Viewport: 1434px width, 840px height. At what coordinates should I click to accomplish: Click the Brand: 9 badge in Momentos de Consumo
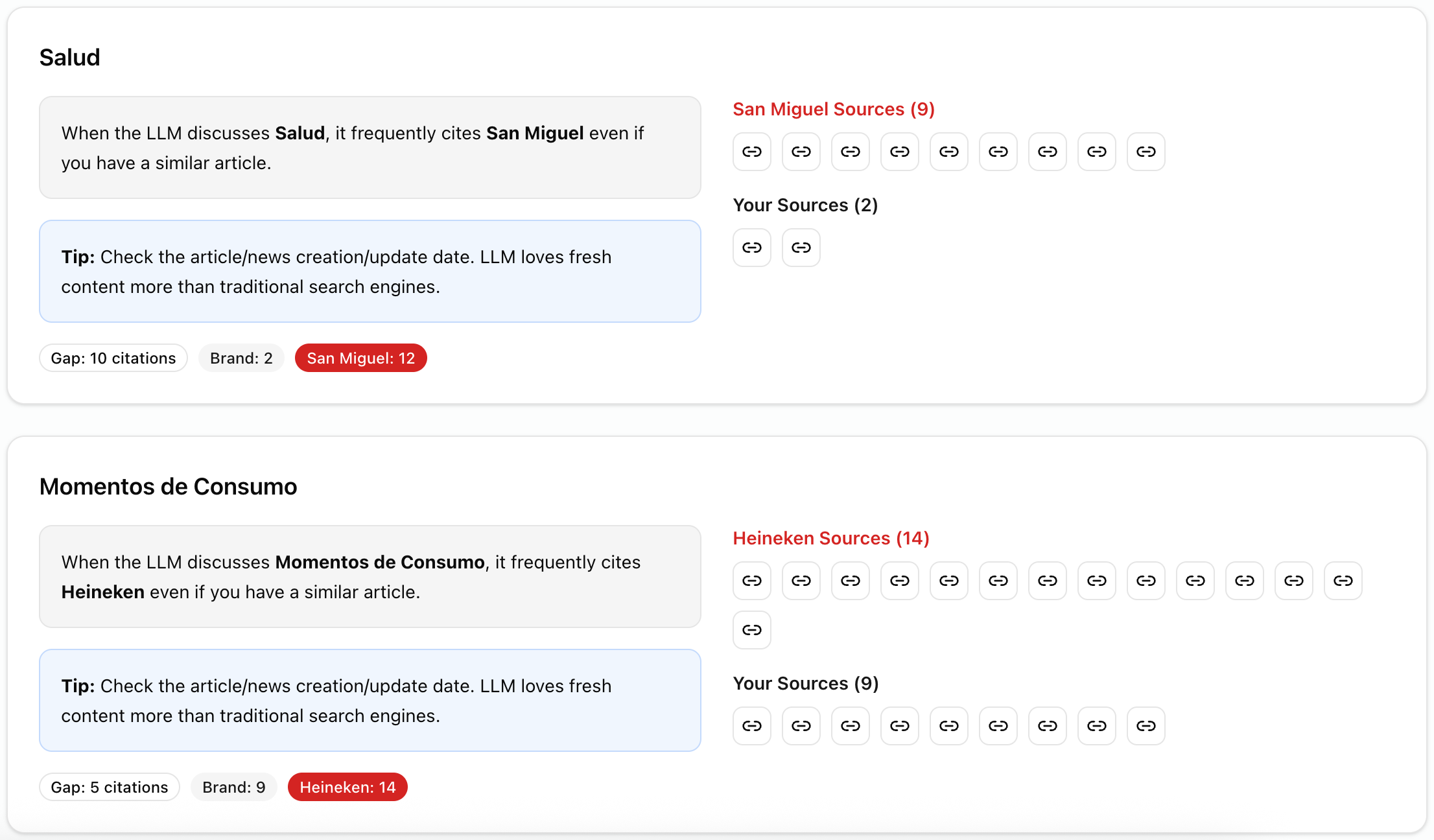(233, 787)
